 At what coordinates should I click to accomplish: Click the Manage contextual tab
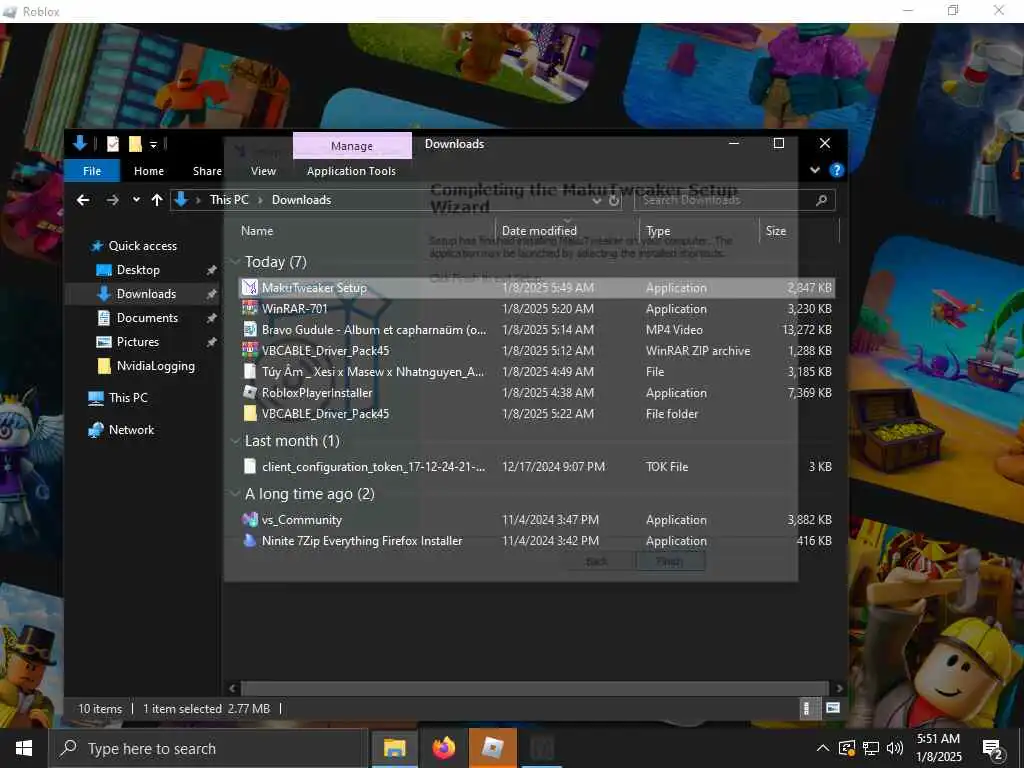coord(352,146)
